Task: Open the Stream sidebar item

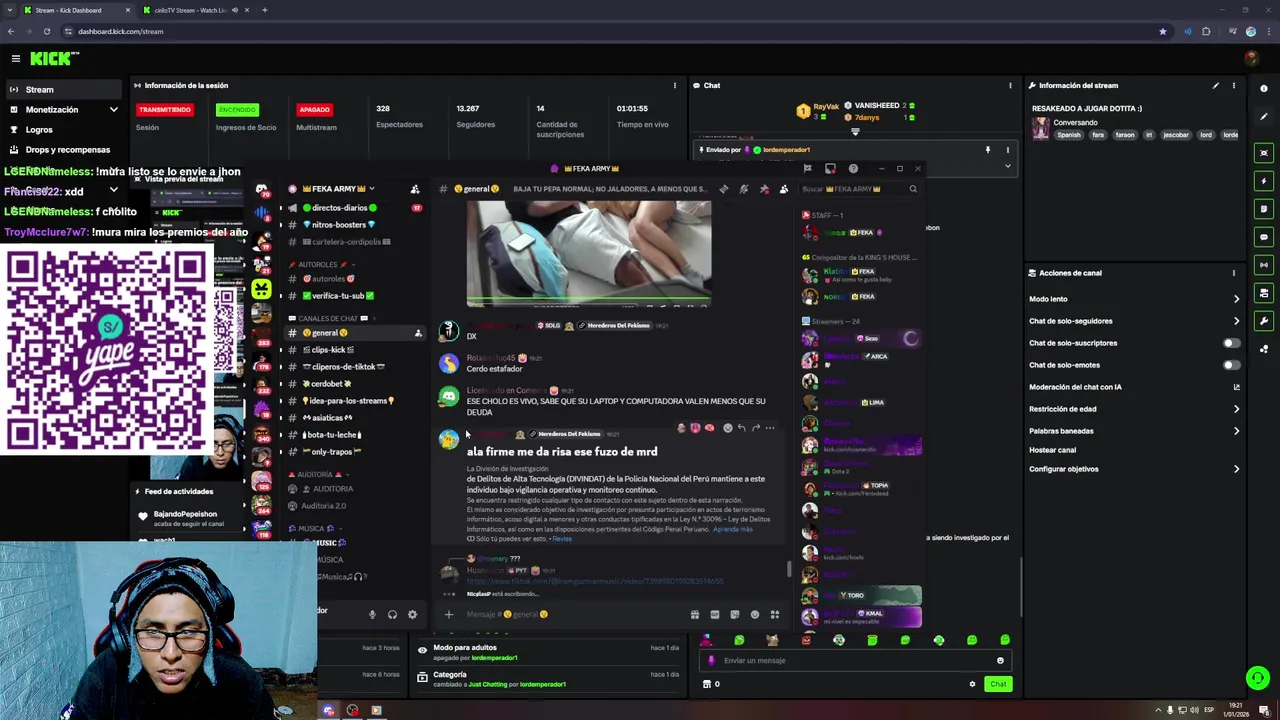Action: [65, 89]
